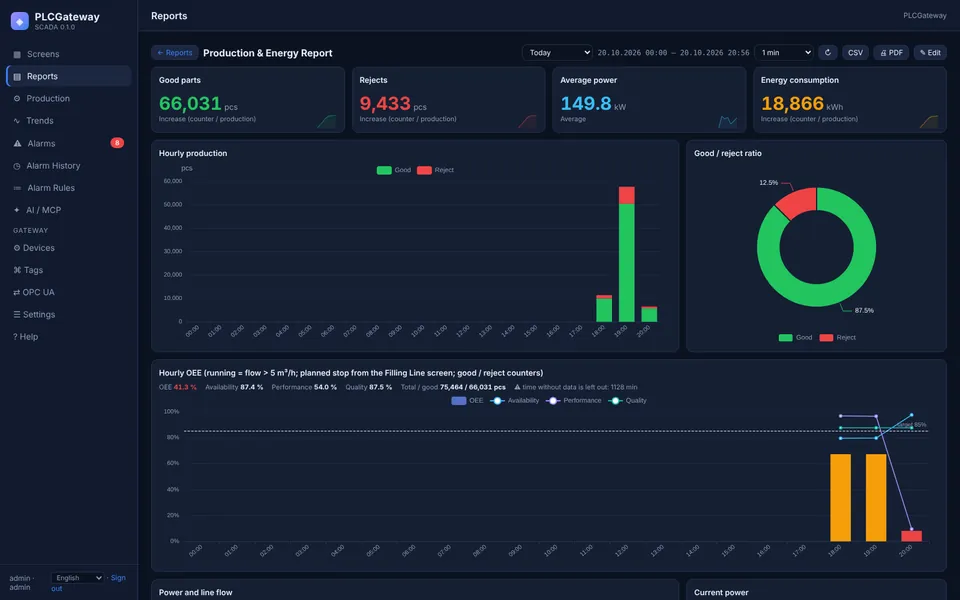The height and width of the screenshot is (600, 960).
Task: Click the Energy consumption sparkline icon
Action: pos(928,121)
